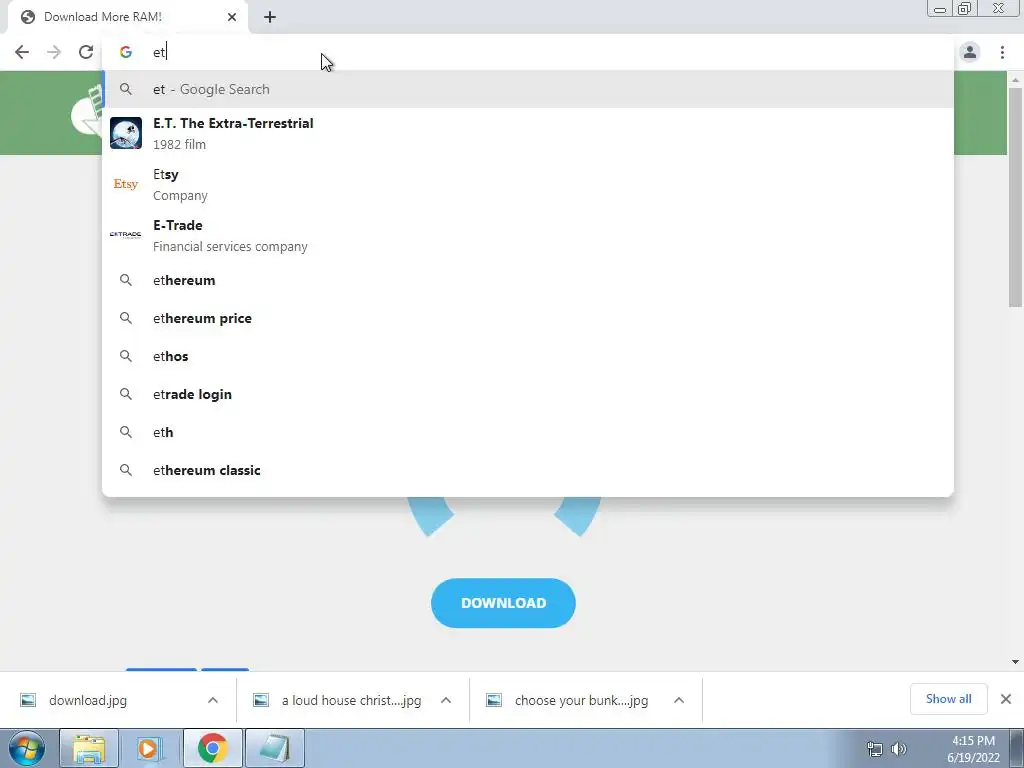Click the E-Trade logo icon
This screenshot has width=1024, height=768.
[125, 235]
